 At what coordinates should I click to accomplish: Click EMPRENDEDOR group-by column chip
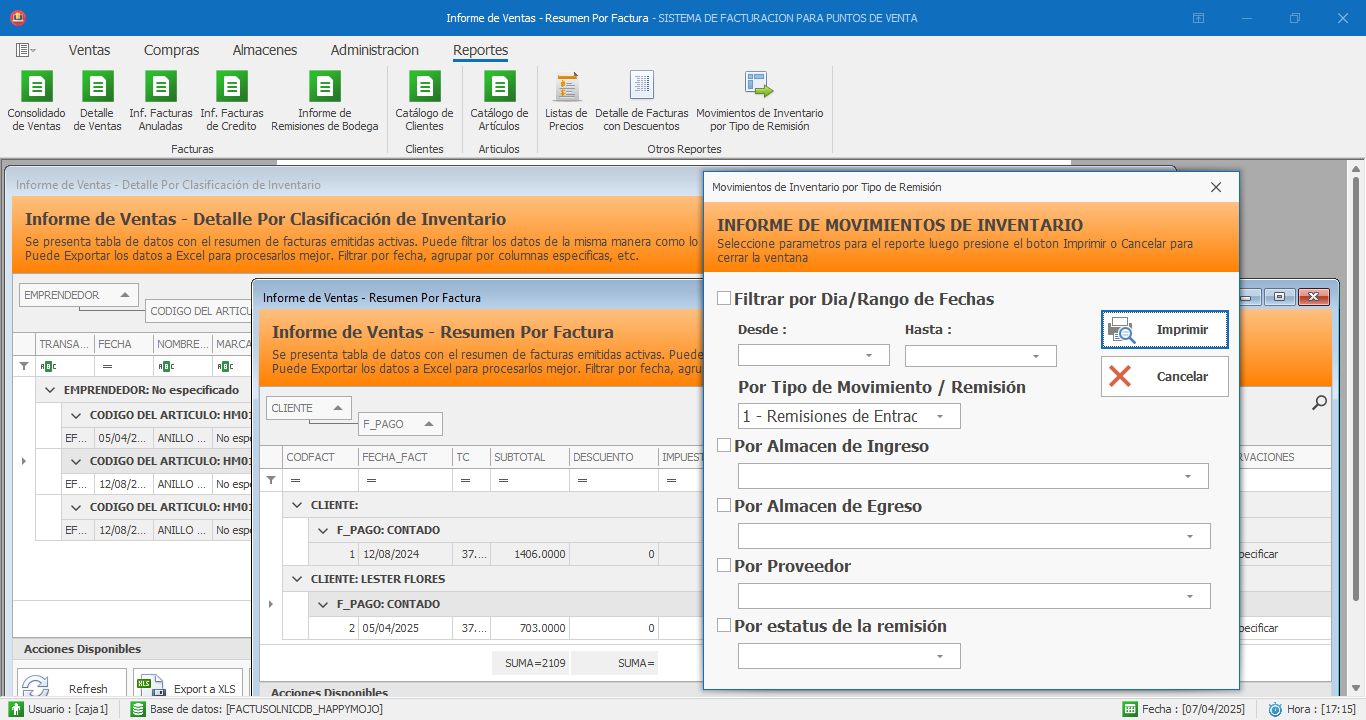[78, 295]
